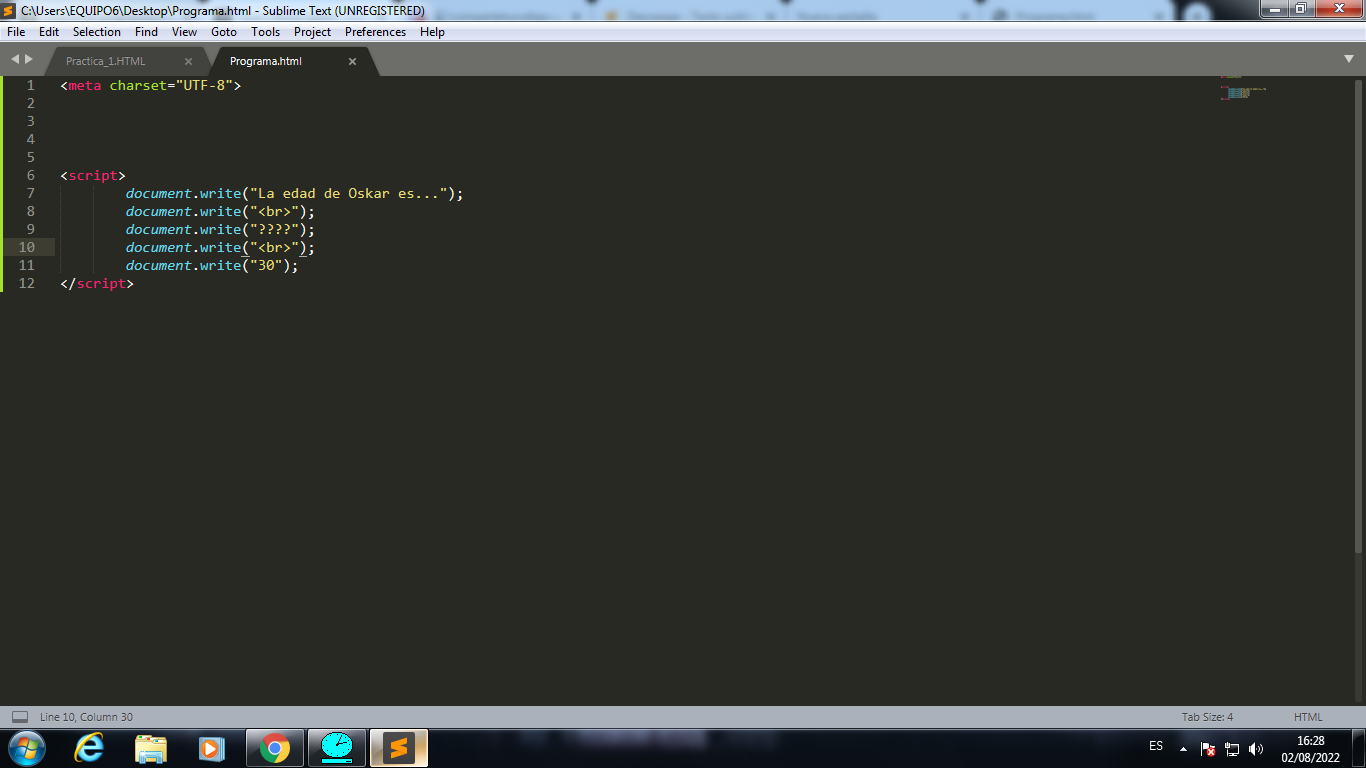Launch Internet Explorer from taskbar
This screenshot has width=1366, height=768.
(89, 748)
